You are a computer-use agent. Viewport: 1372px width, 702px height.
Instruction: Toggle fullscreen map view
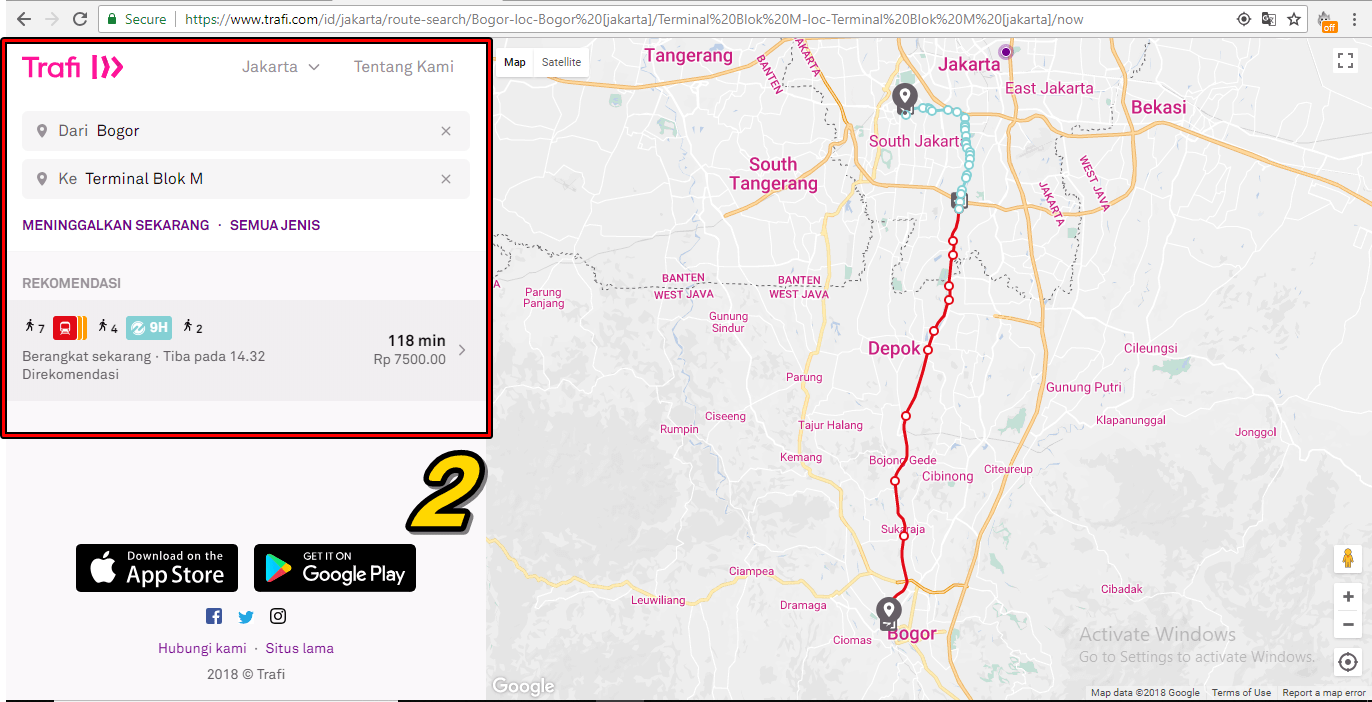pos(1345,61)
